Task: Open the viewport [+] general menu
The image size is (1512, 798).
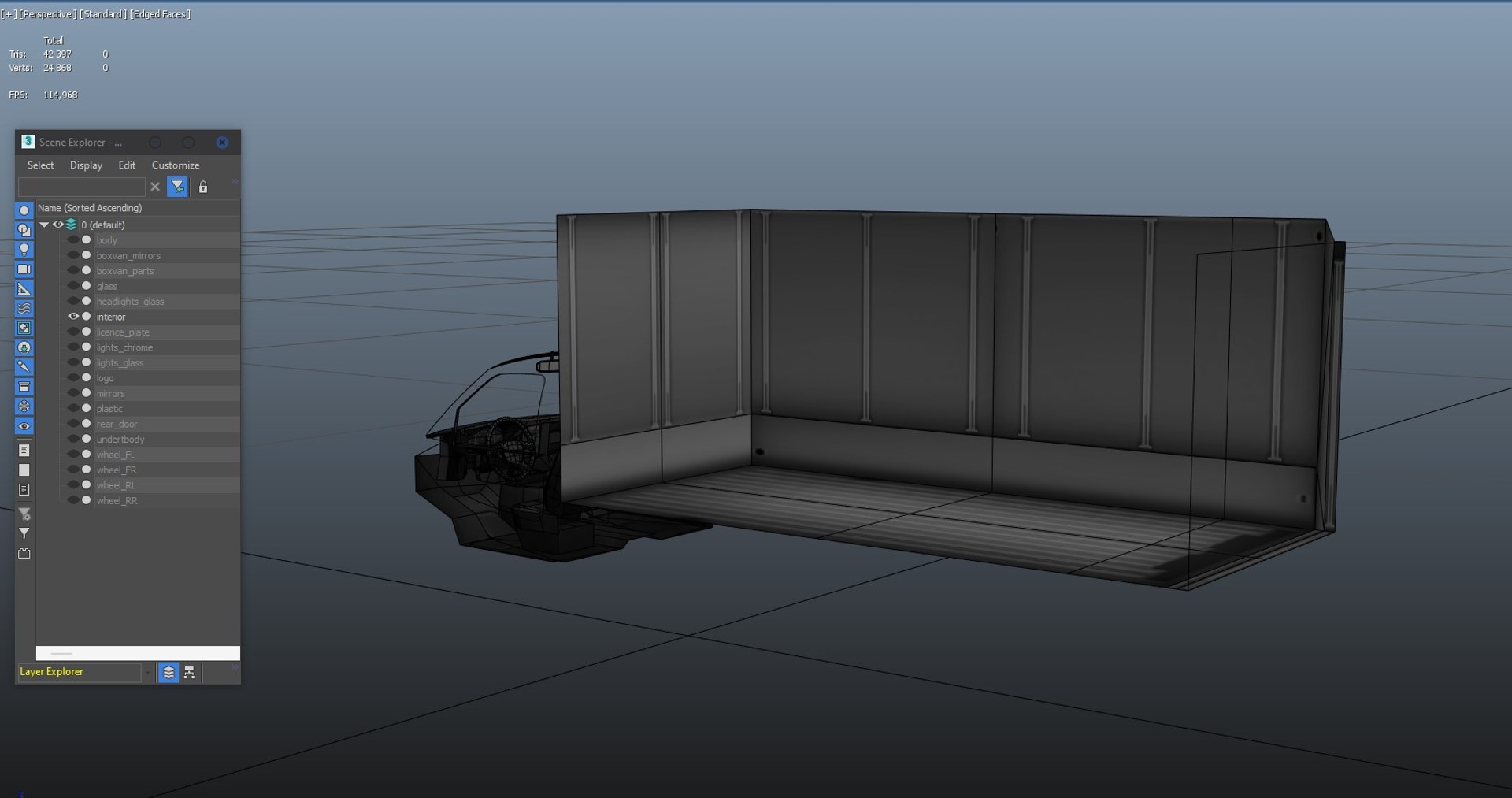Action: click(8, 14)
